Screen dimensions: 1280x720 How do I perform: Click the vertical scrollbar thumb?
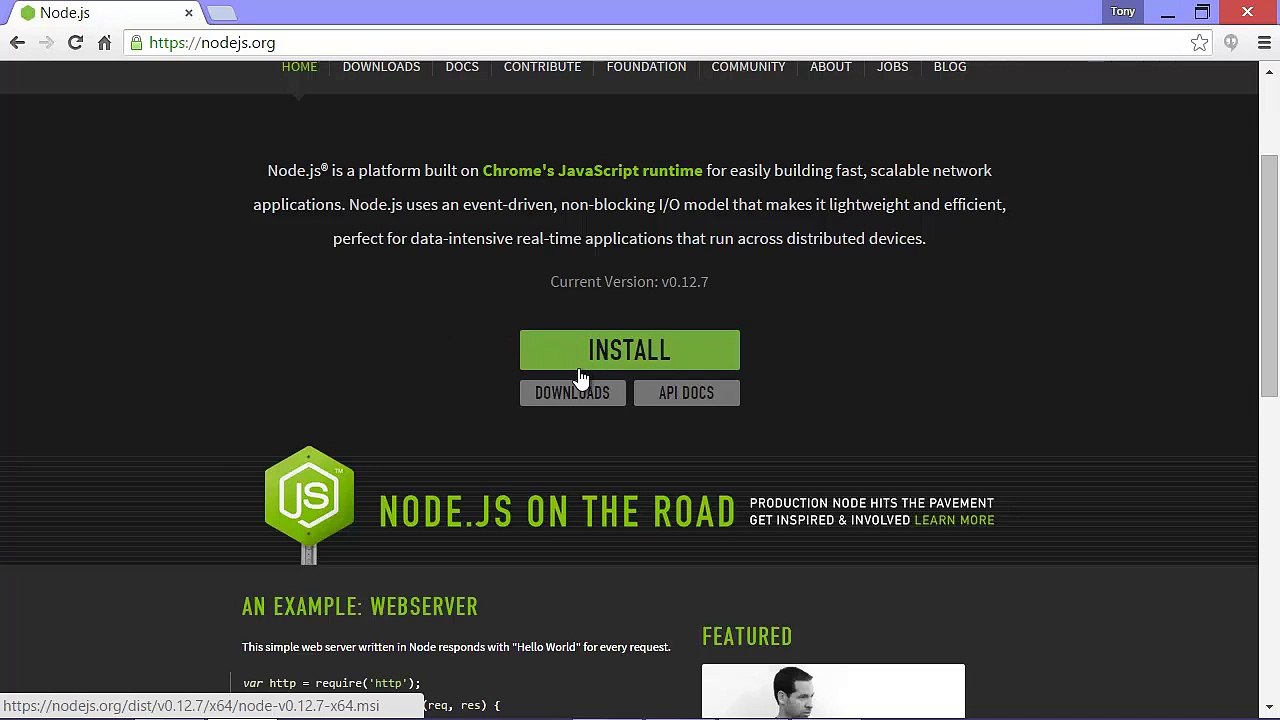click(x=1269, y=277)
